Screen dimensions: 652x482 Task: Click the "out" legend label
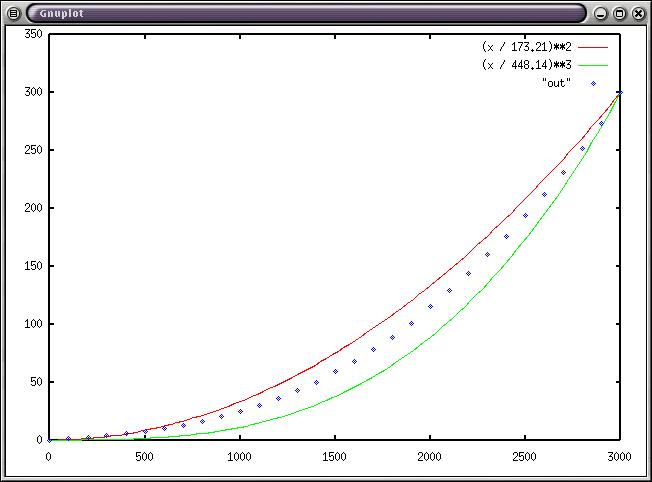(x=555, y=83)
